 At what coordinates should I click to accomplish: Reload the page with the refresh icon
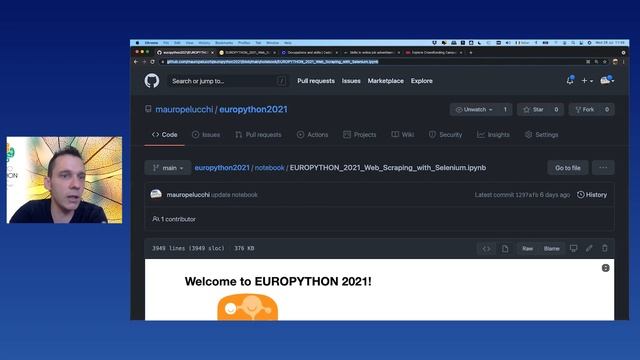tap(152, 62)
